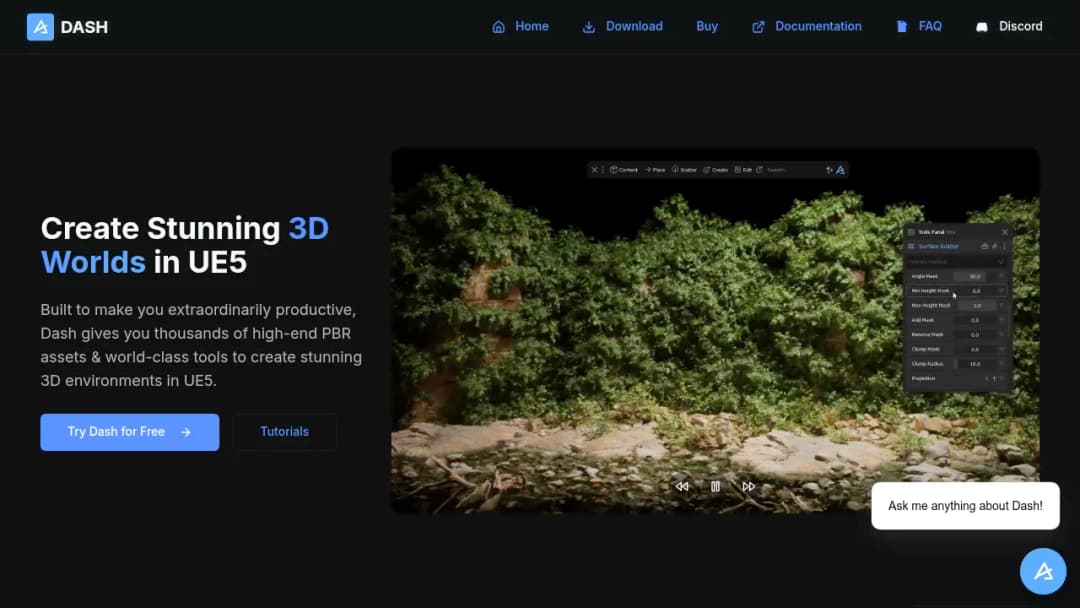Click the Try Dash for Free button
Viewport: 1080px width, 608px height.
[129, 432]
